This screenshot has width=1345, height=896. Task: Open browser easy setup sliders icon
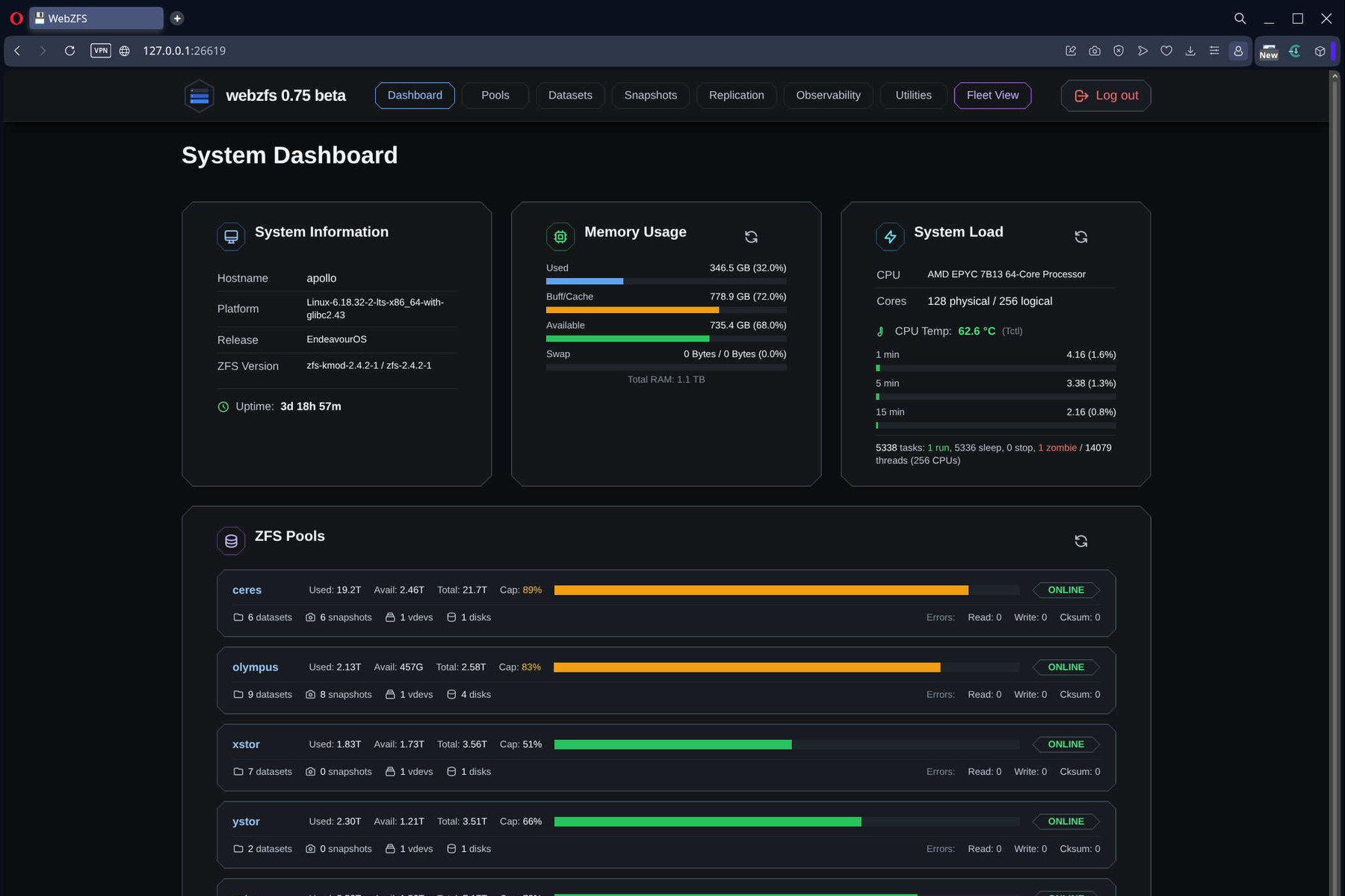pyautogui.click(x=1214, y=51)
